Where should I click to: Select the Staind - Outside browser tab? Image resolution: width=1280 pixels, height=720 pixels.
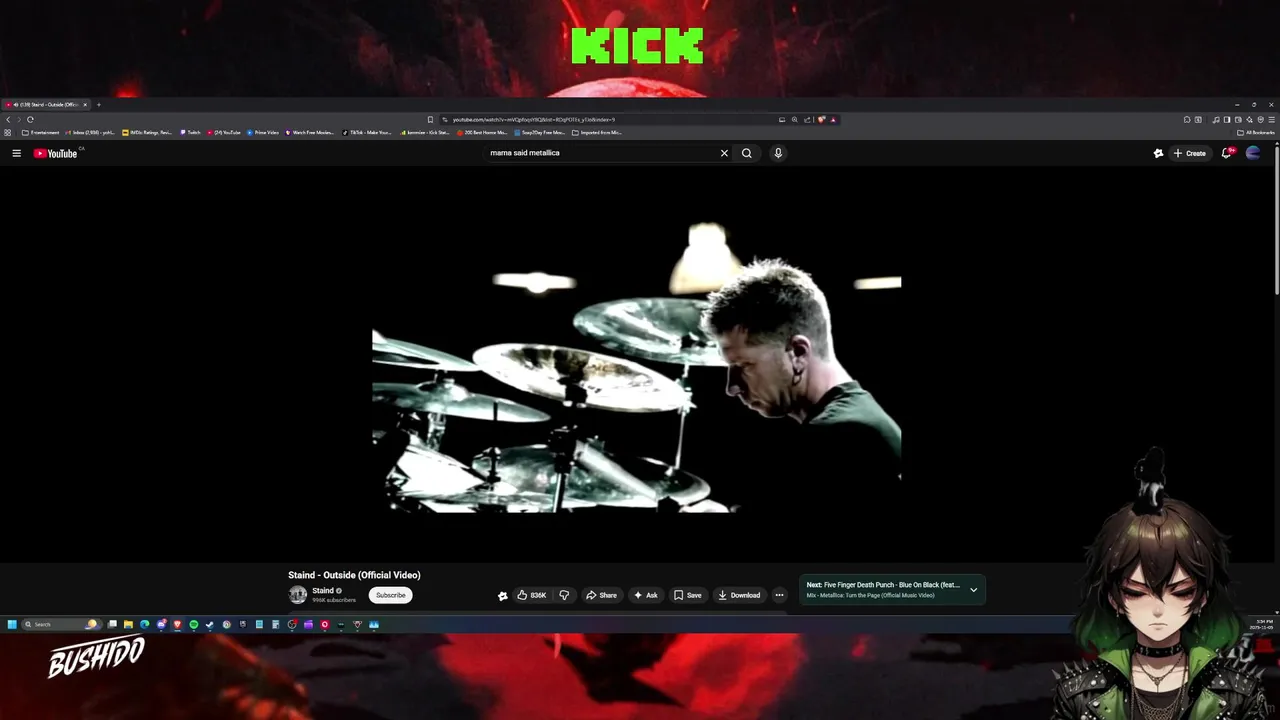[46, 104]
